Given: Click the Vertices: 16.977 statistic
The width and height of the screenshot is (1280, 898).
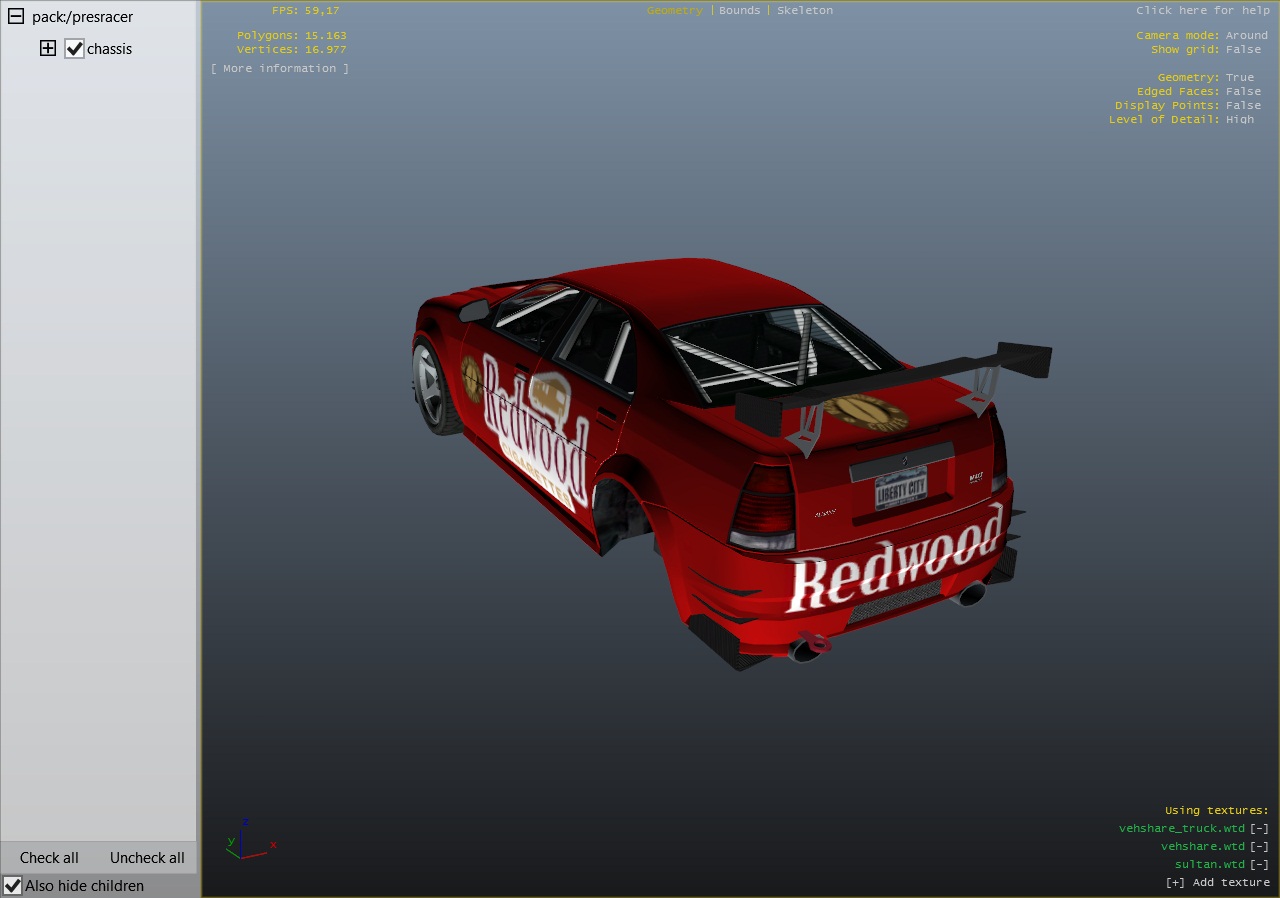Looking at the screenshot, I should [292, 49].
